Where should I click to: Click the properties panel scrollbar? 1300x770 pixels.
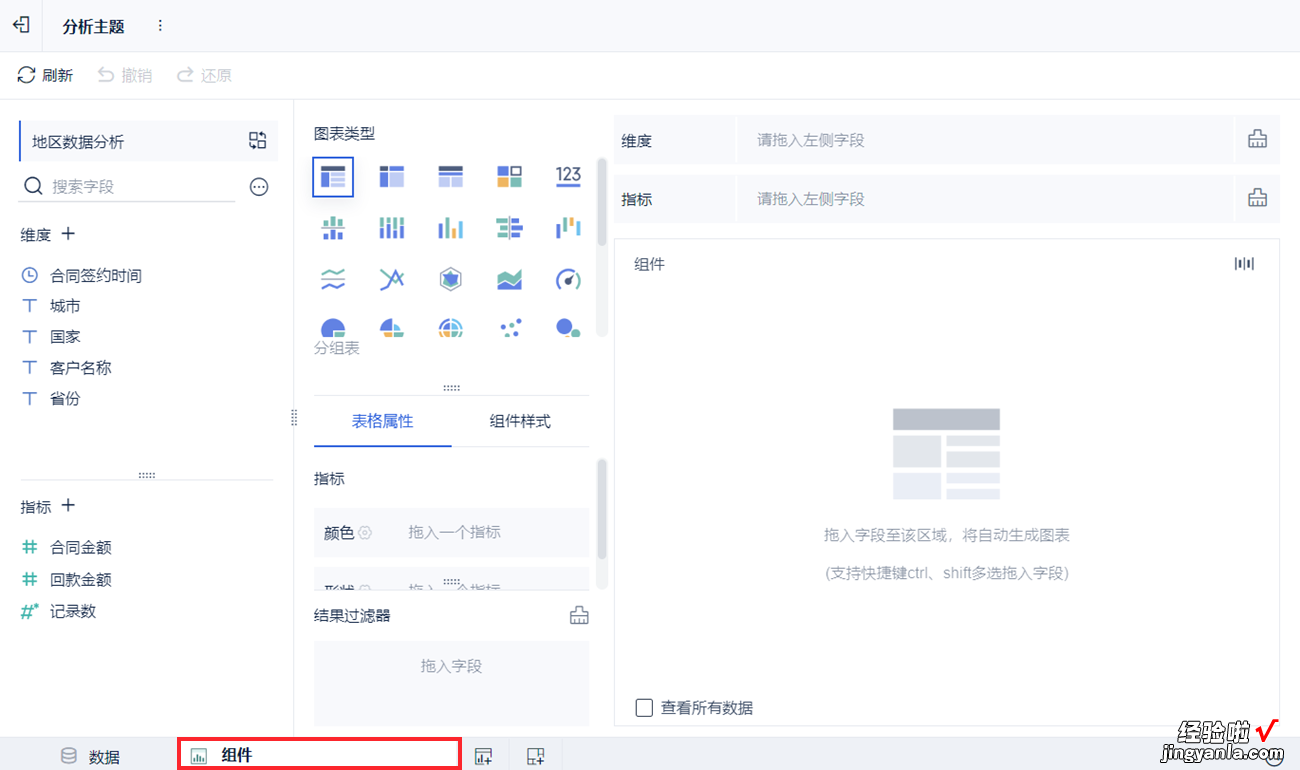tap(602, 508)
